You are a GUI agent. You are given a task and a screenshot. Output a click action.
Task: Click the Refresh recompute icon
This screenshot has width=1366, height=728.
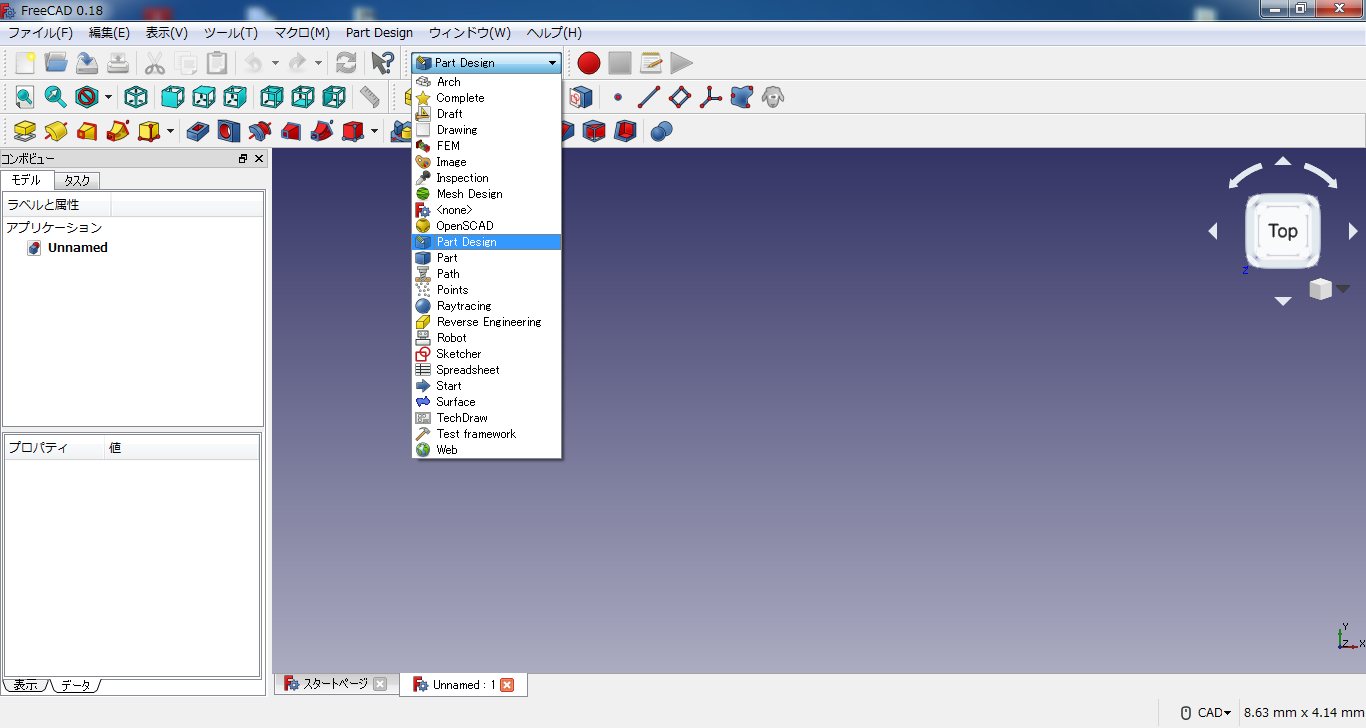tap(346, 63)
